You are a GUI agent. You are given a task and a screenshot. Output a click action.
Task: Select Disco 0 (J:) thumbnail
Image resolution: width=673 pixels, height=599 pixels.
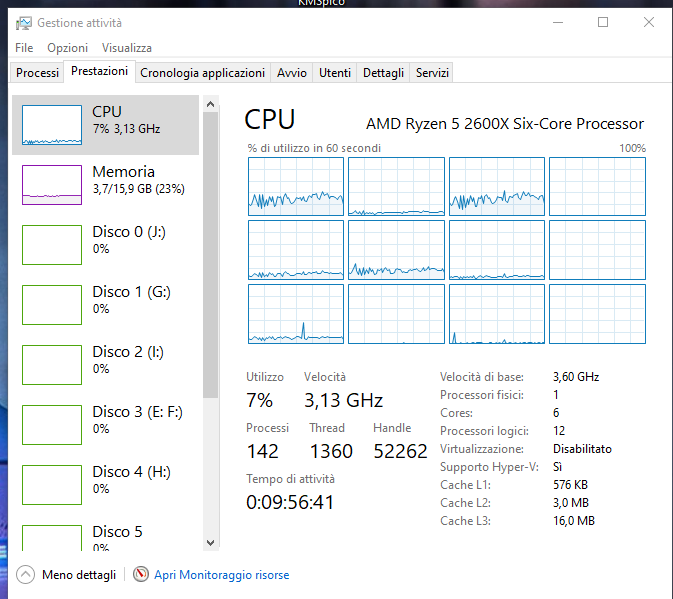coord(52,245)
